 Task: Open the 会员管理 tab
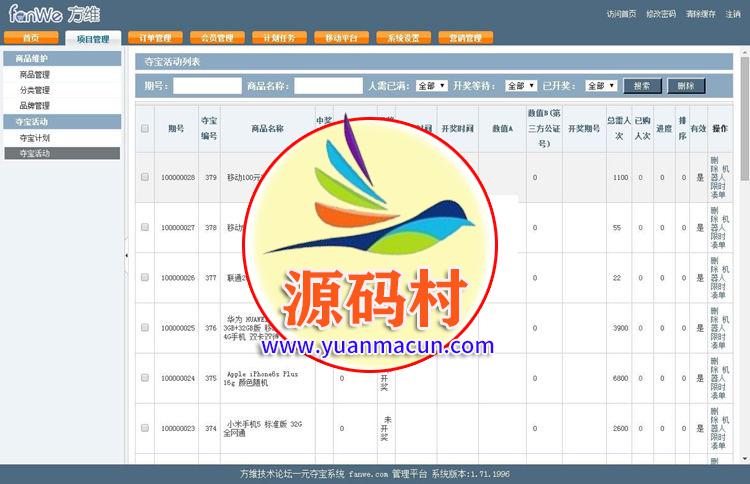coord(217,38)
